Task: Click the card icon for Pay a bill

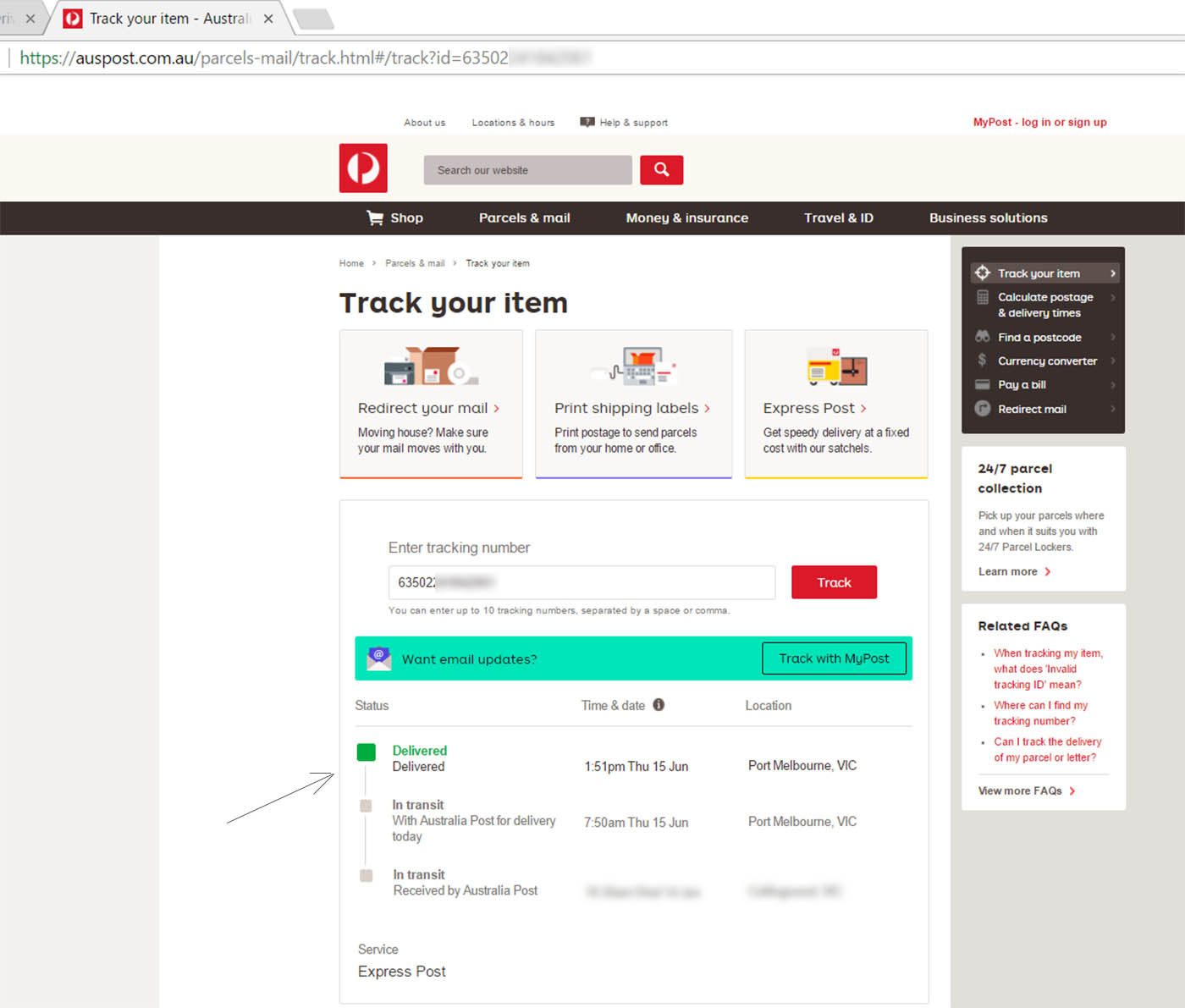Action: 983,384
